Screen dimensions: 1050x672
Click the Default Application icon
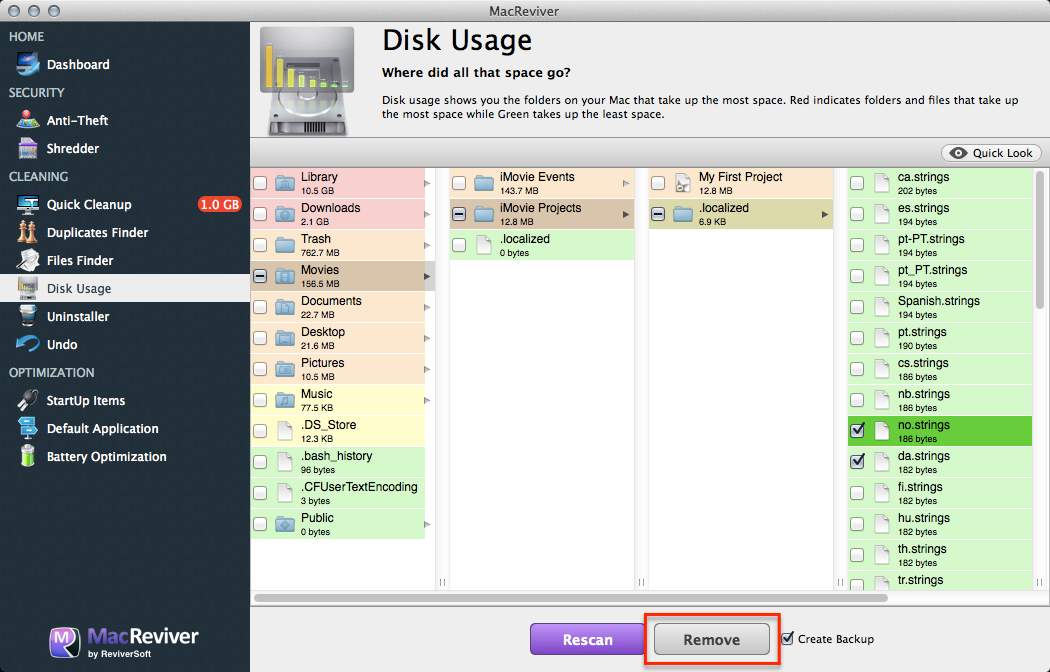pyautogui.click(x=28, y=428)
